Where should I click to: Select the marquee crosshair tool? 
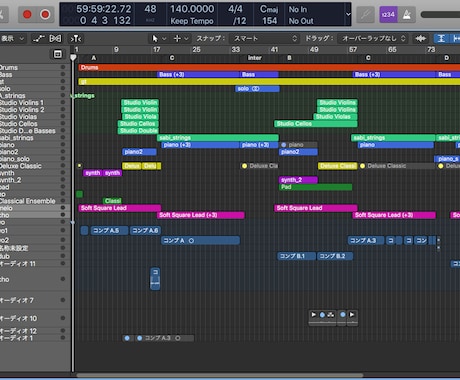177,39
